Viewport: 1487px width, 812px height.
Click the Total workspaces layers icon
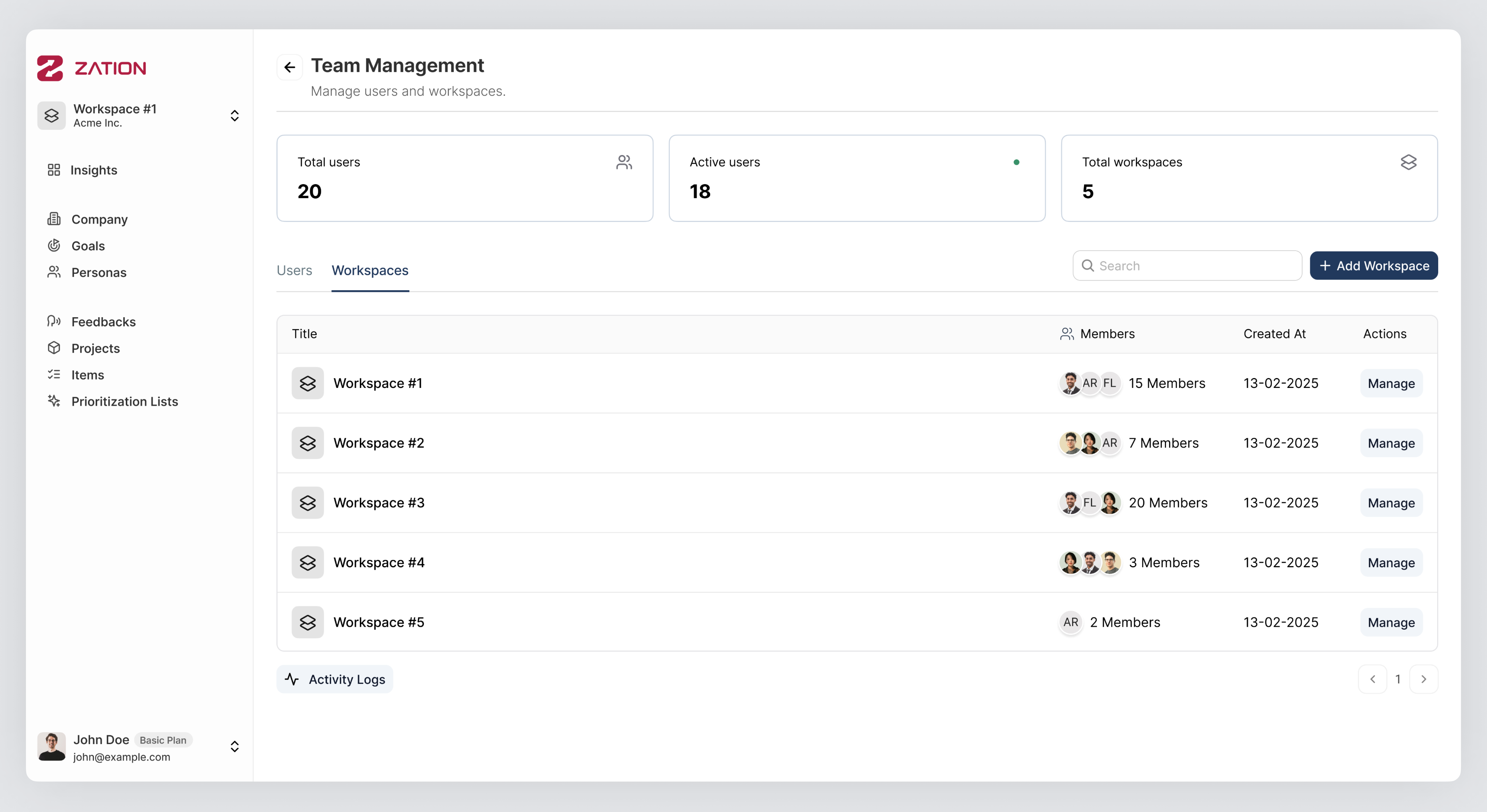[1409, 162]
